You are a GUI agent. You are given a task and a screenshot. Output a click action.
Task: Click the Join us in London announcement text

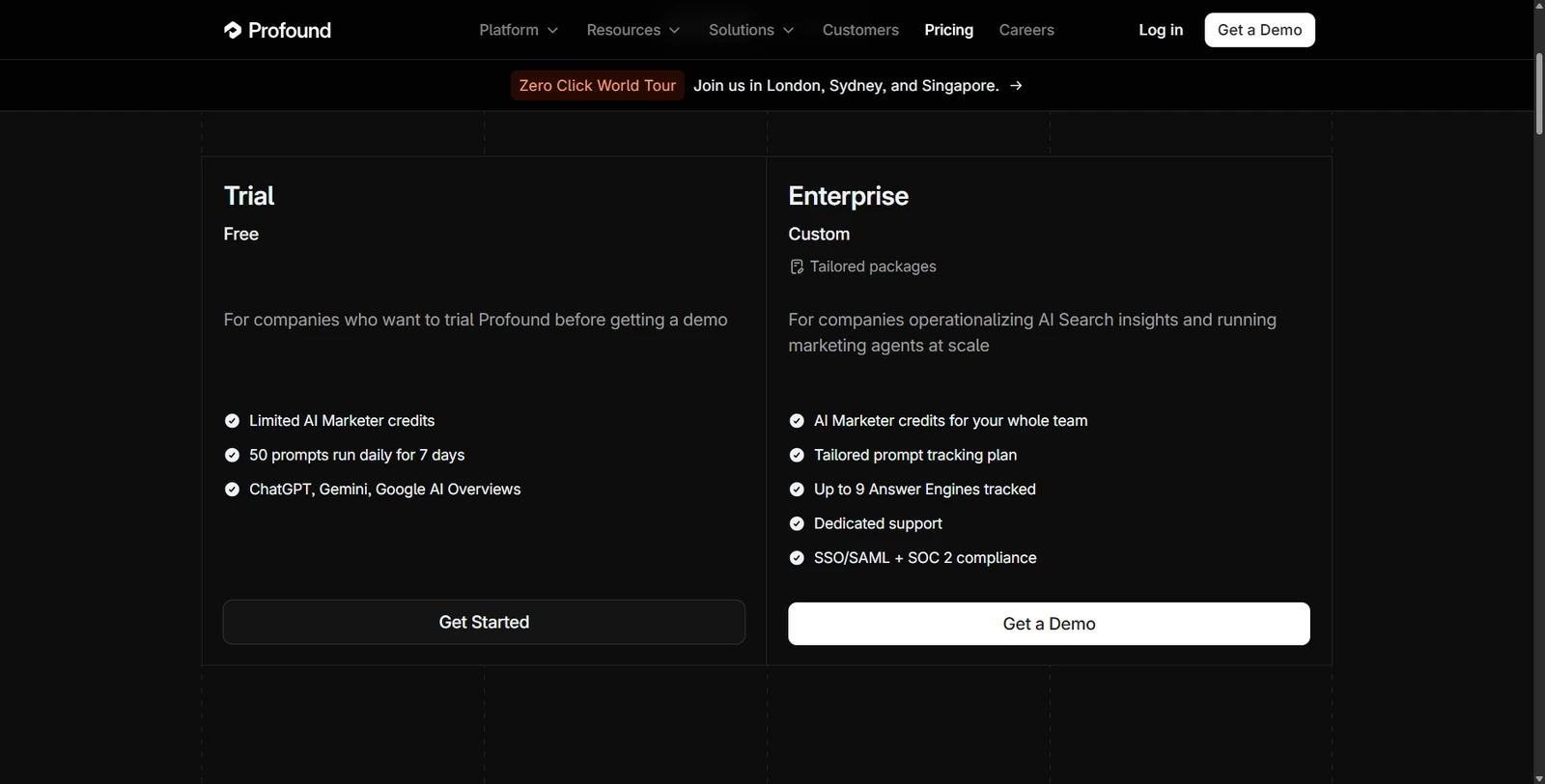846,86
